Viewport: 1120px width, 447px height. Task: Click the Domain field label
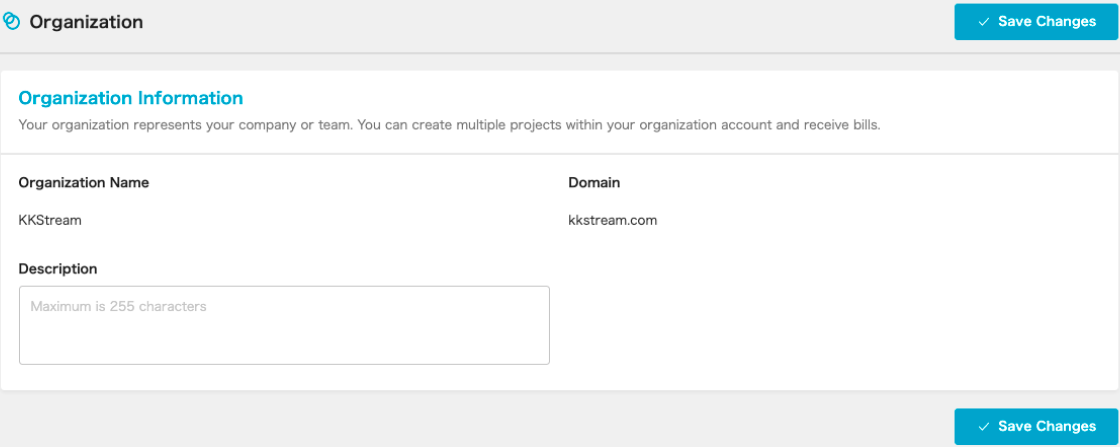[594, 183]
